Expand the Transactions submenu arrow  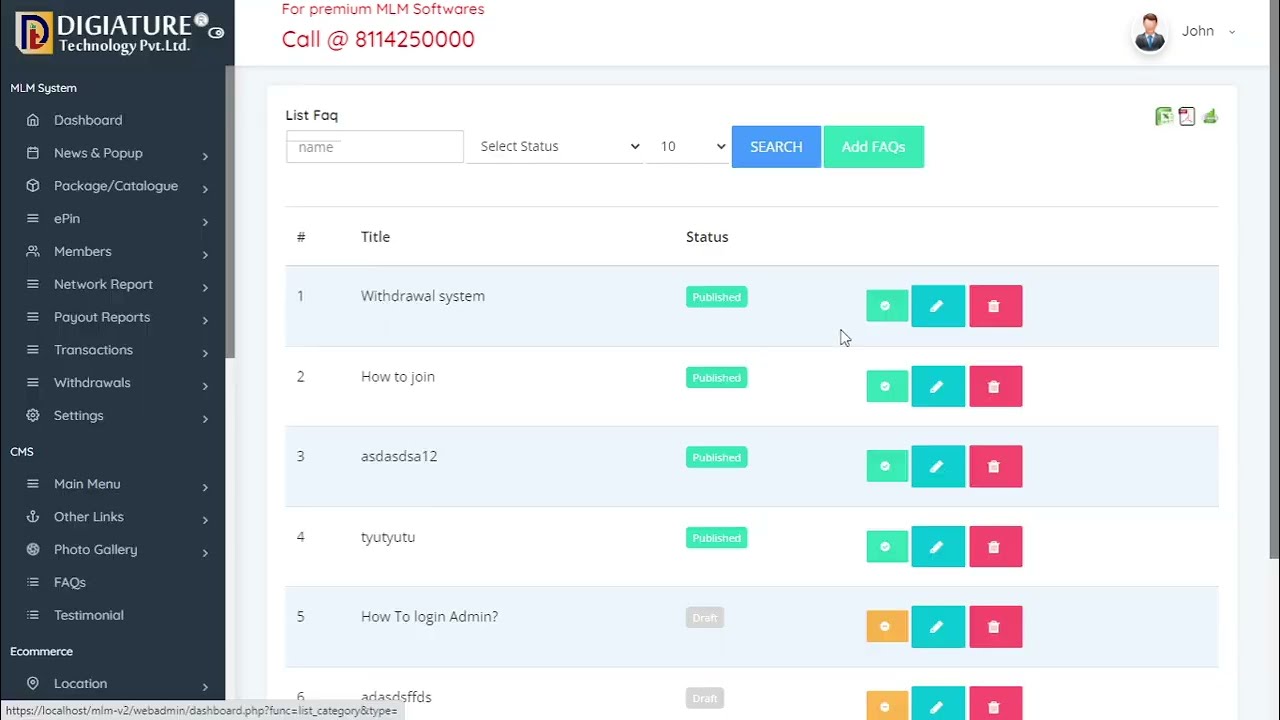[x=205, y=353]
